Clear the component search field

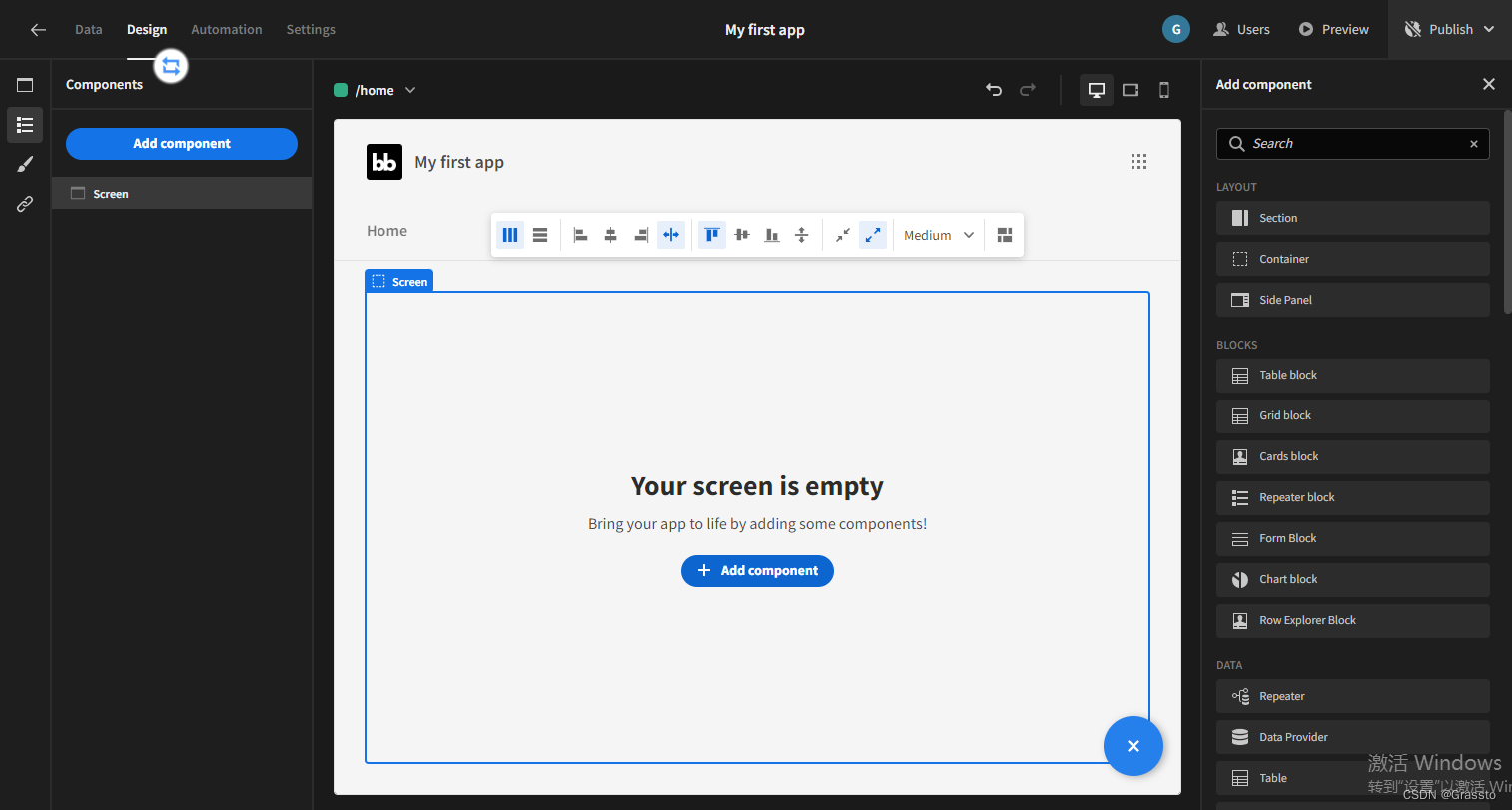pyautogui.click(x=1474, y=144)
